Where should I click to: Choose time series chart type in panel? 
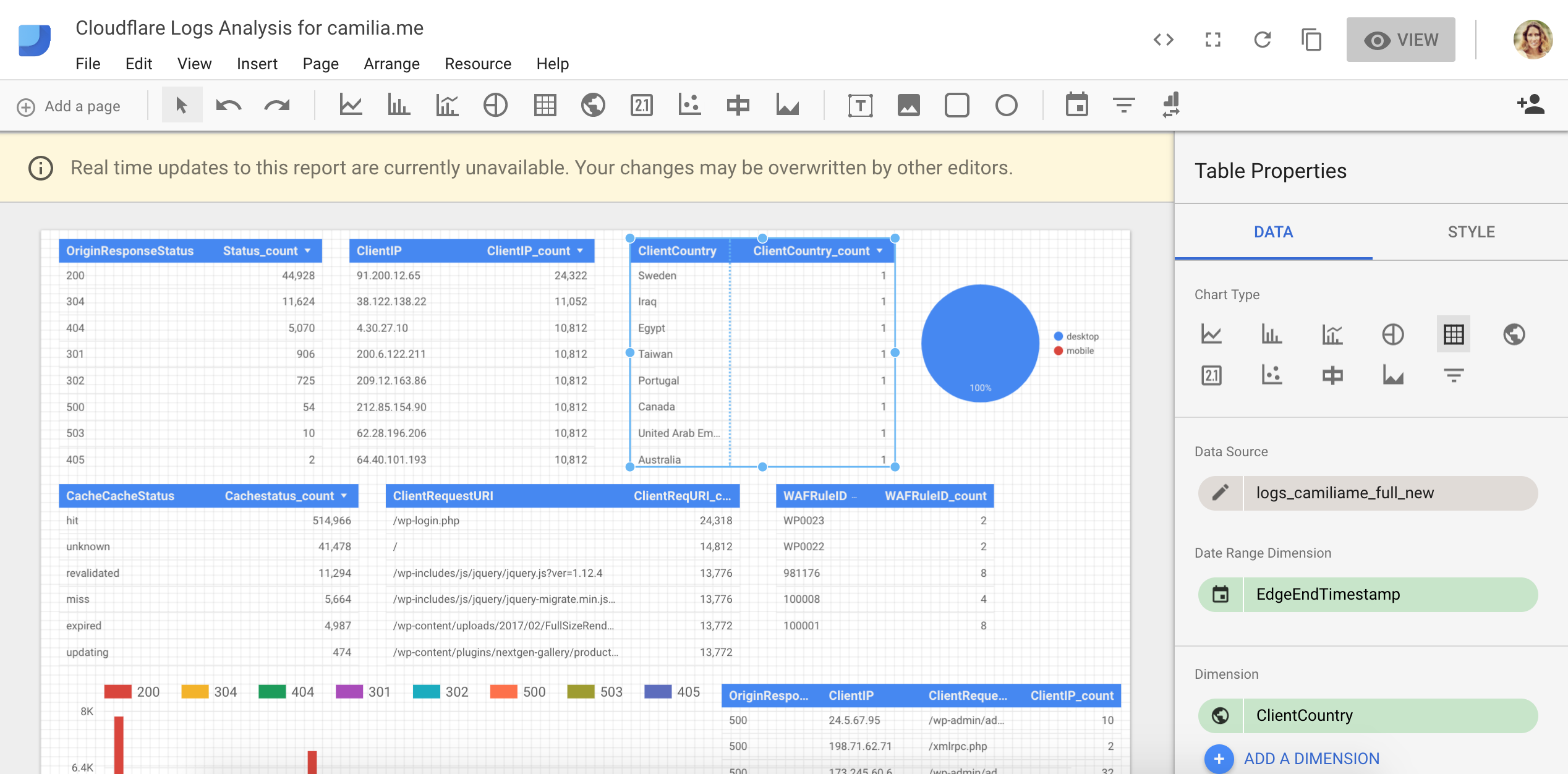coord(1211,334)
